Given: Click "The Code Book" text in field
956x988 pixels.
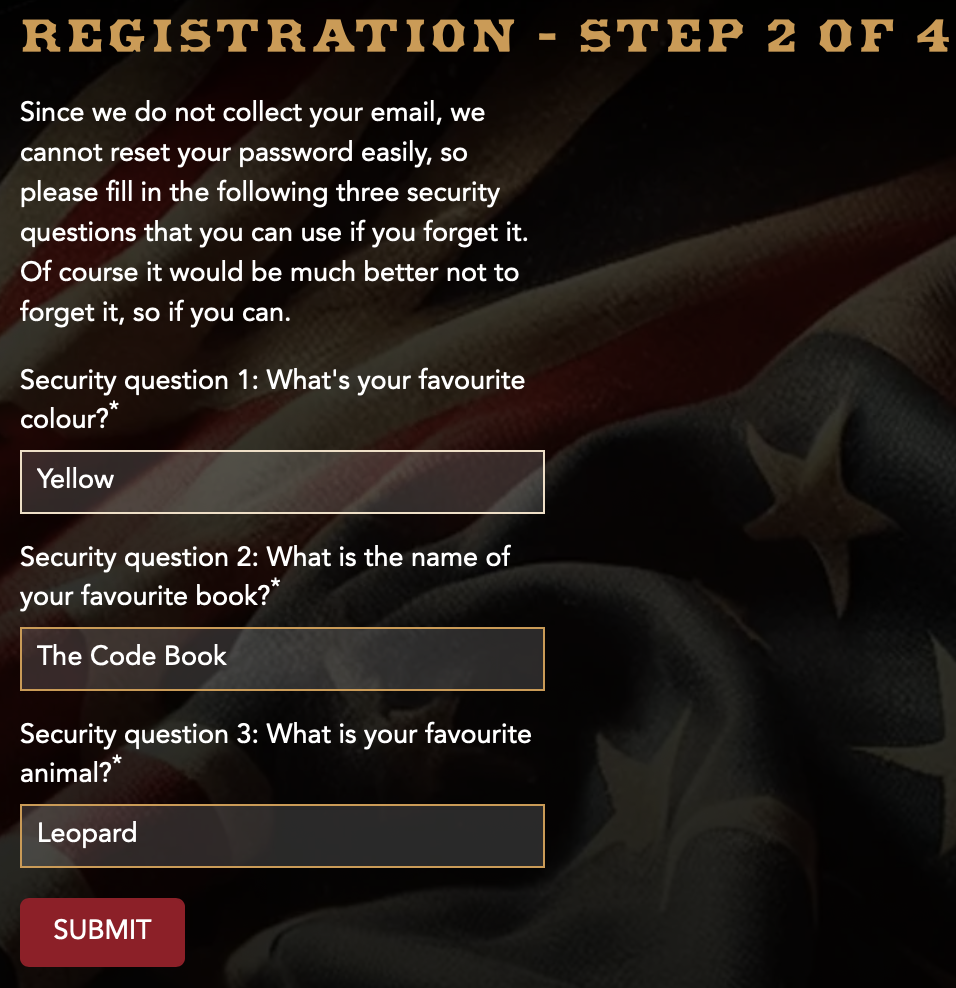Looking at the screenshot, I should click(x=132, y=657).
